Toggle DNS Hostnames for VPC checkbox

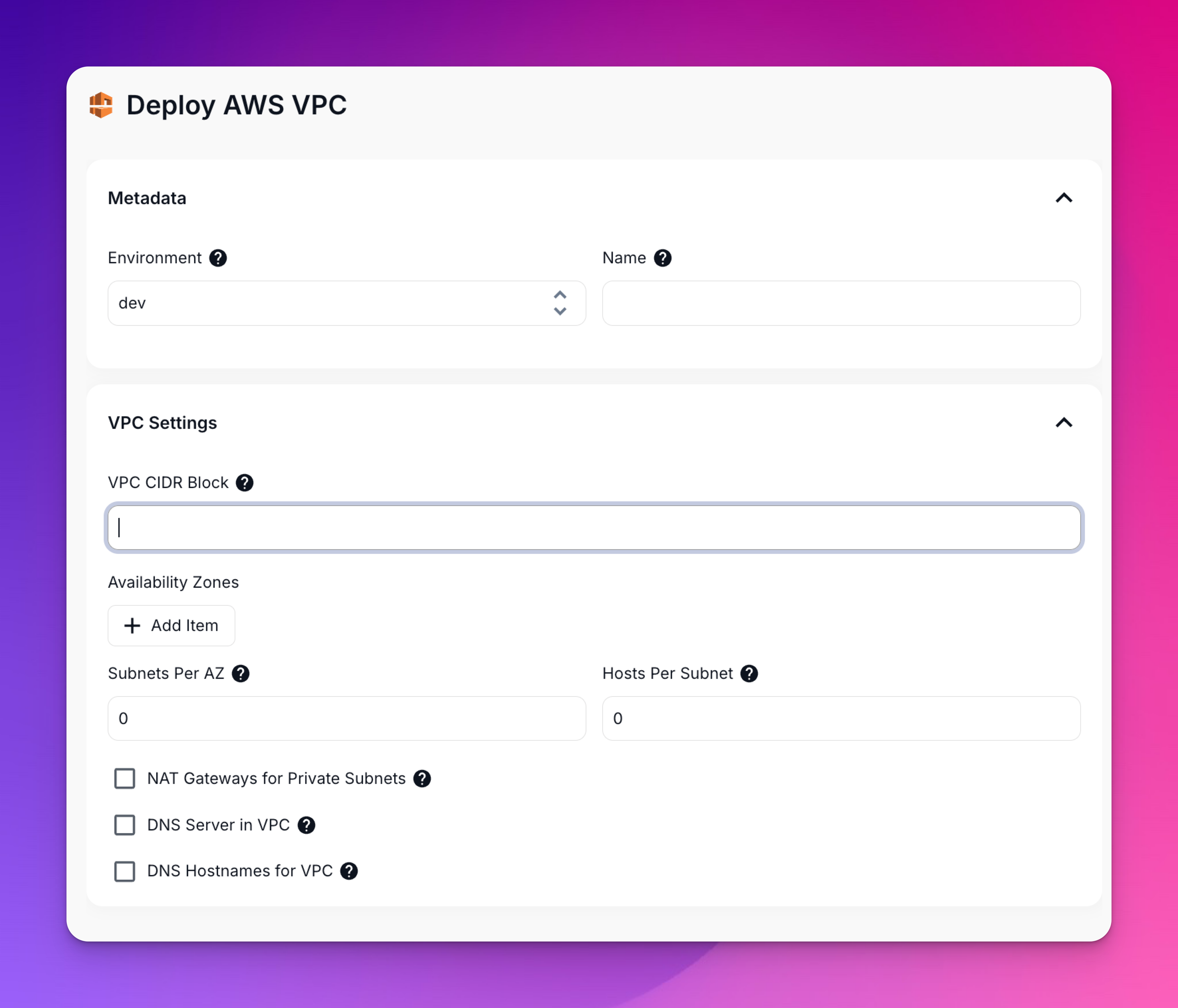125,871
